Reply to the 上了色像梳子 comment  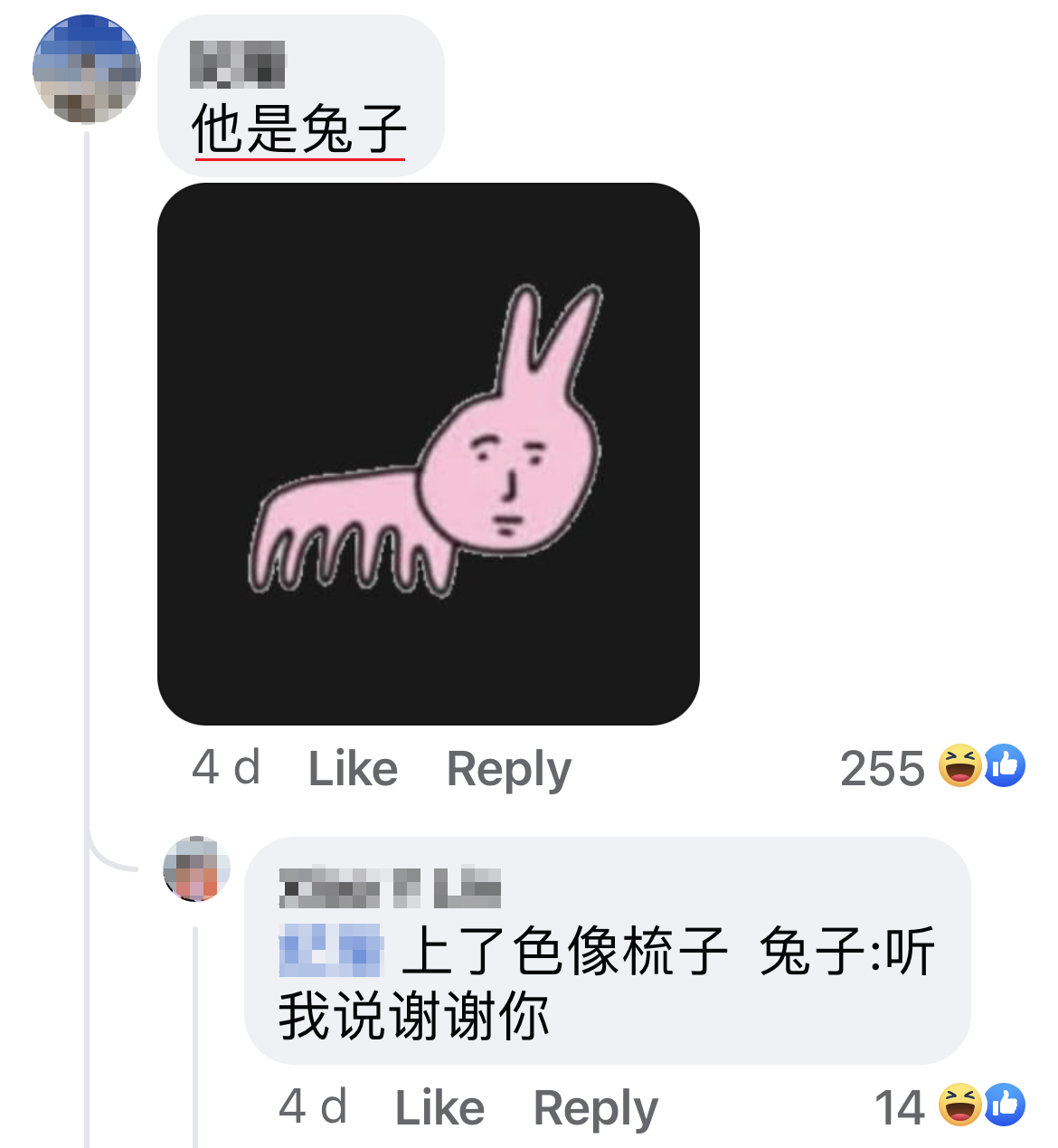(596, 1109)
